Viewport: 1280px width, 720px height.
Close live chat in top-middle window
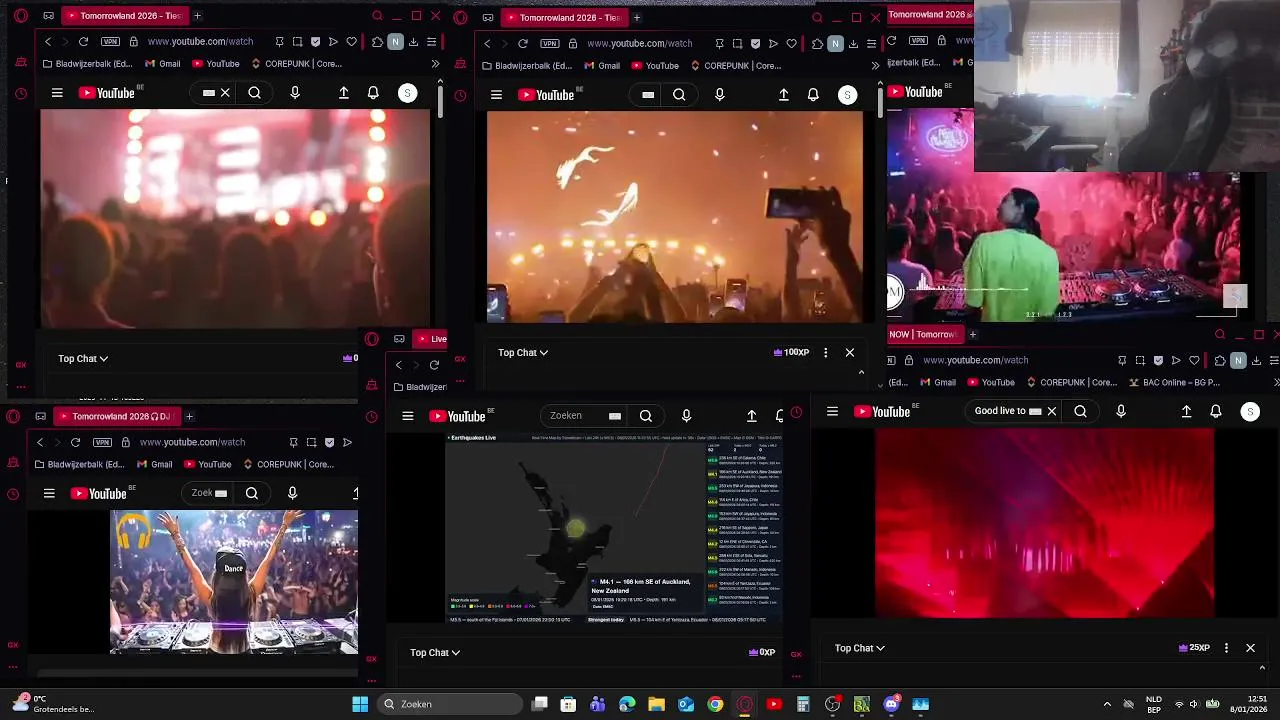point(850,352)
